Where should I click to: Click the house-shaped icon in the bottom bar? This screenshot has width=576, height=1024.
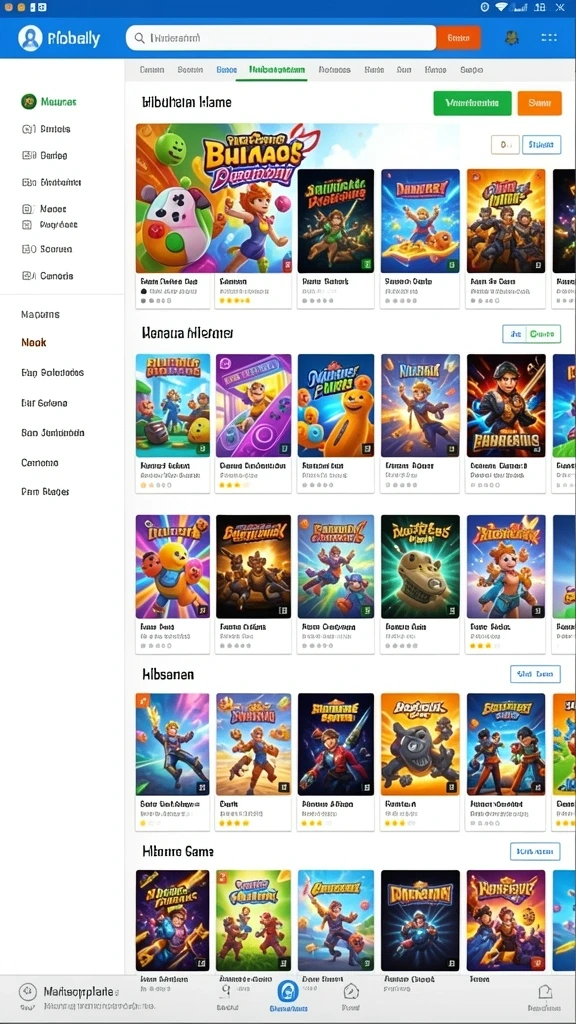click(x=351, y=991)
